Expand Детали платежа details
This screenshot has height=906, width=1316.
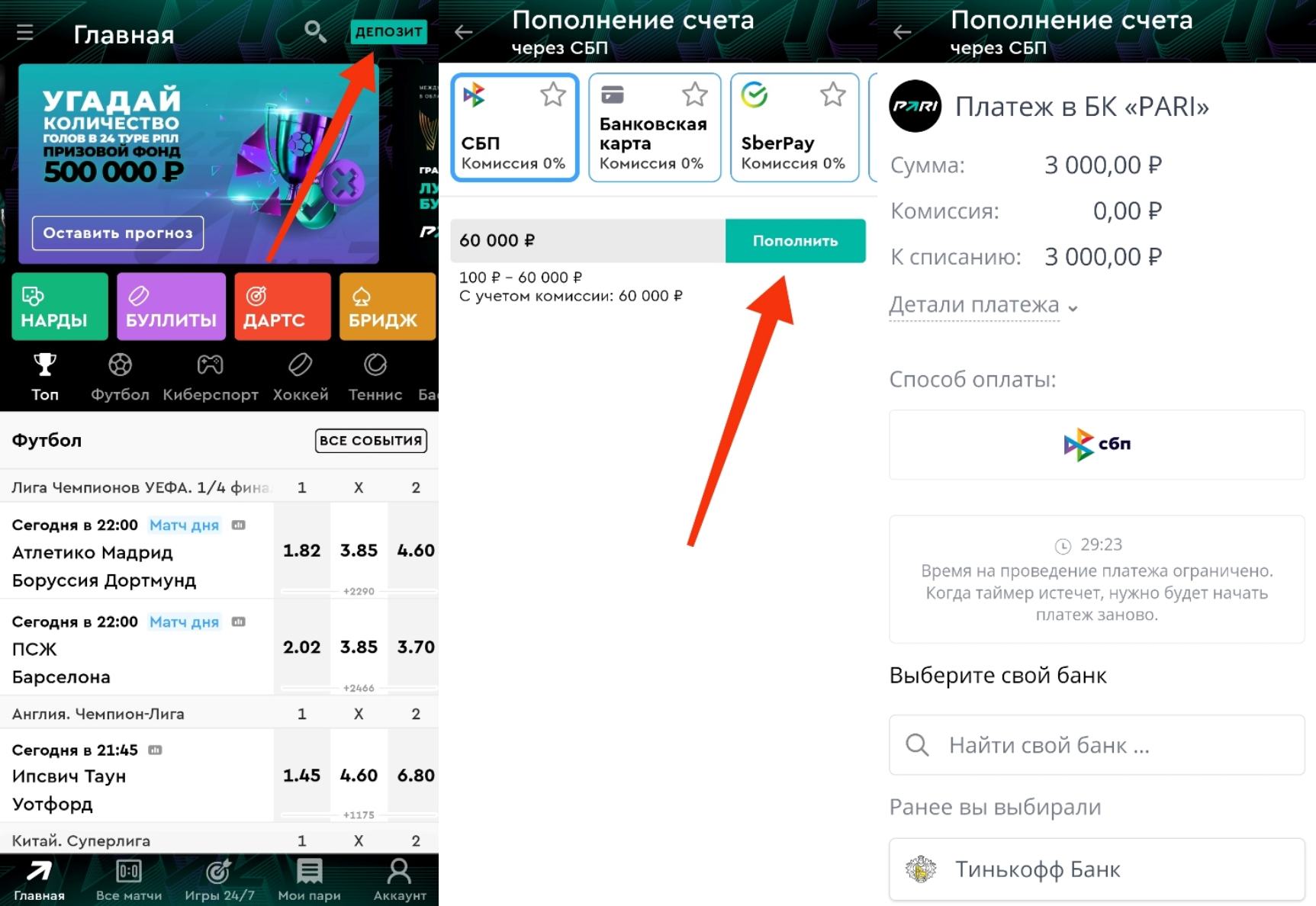pos(983,305)
